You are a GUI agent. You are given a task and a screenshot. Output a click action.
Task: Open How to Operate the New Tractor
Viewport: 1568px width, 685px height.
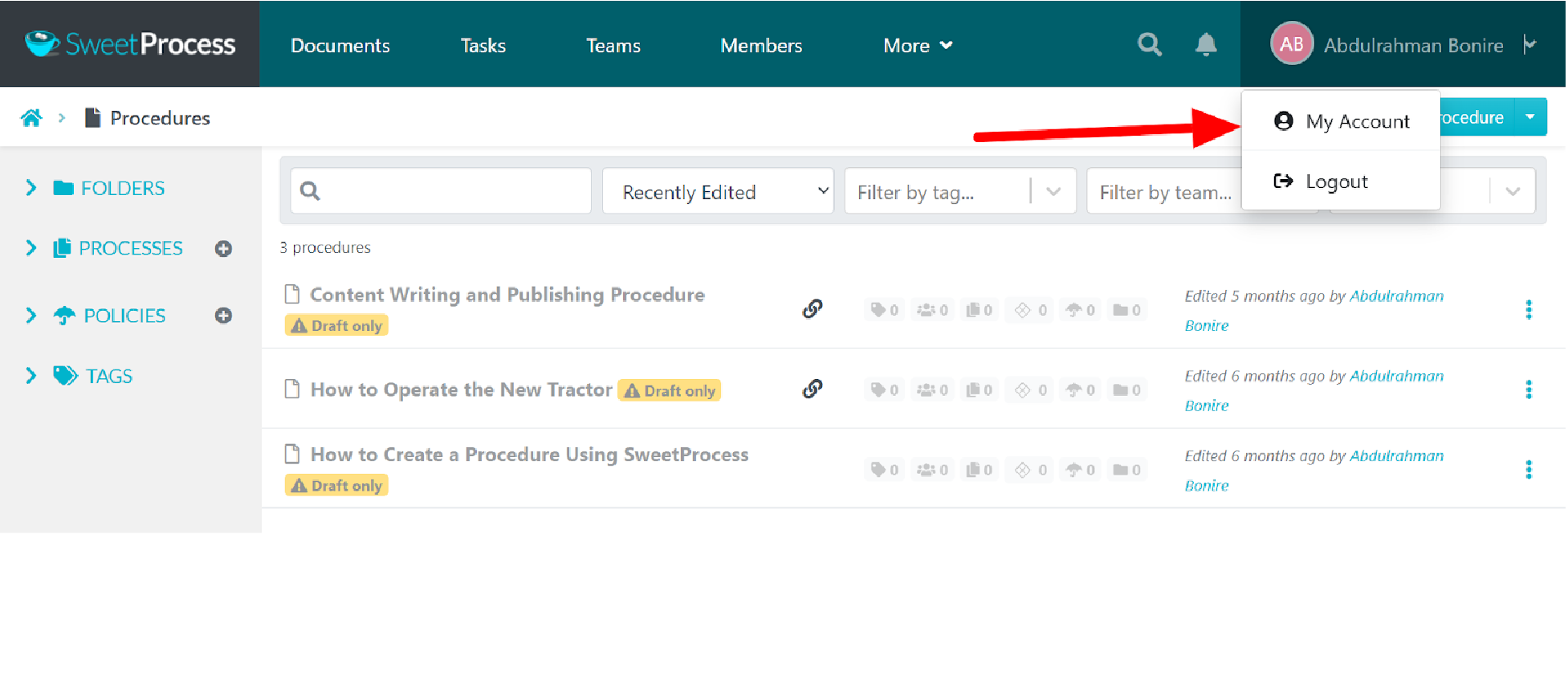461,389
